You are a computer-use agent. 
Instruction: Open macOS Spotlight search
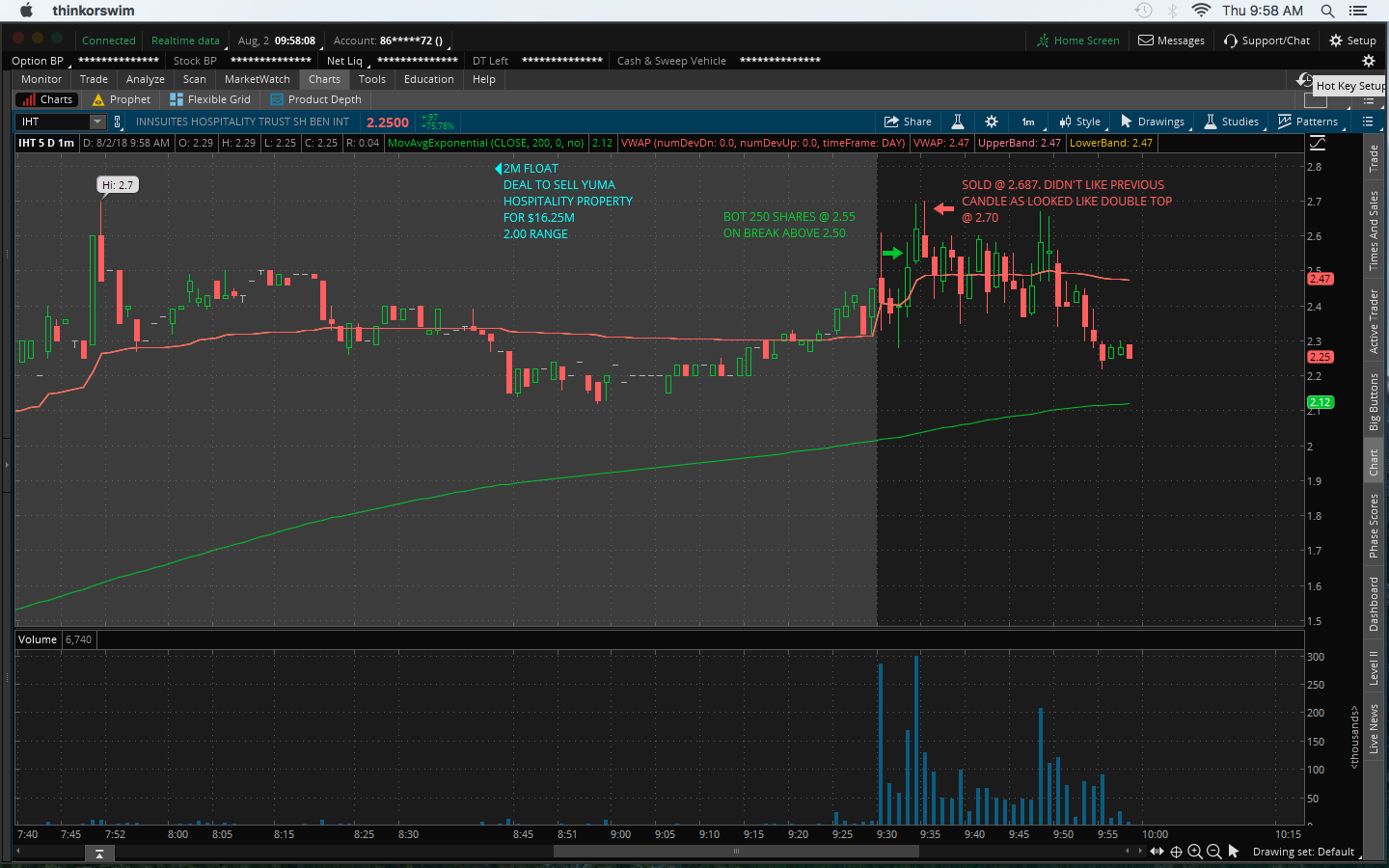pos(1327,11)
